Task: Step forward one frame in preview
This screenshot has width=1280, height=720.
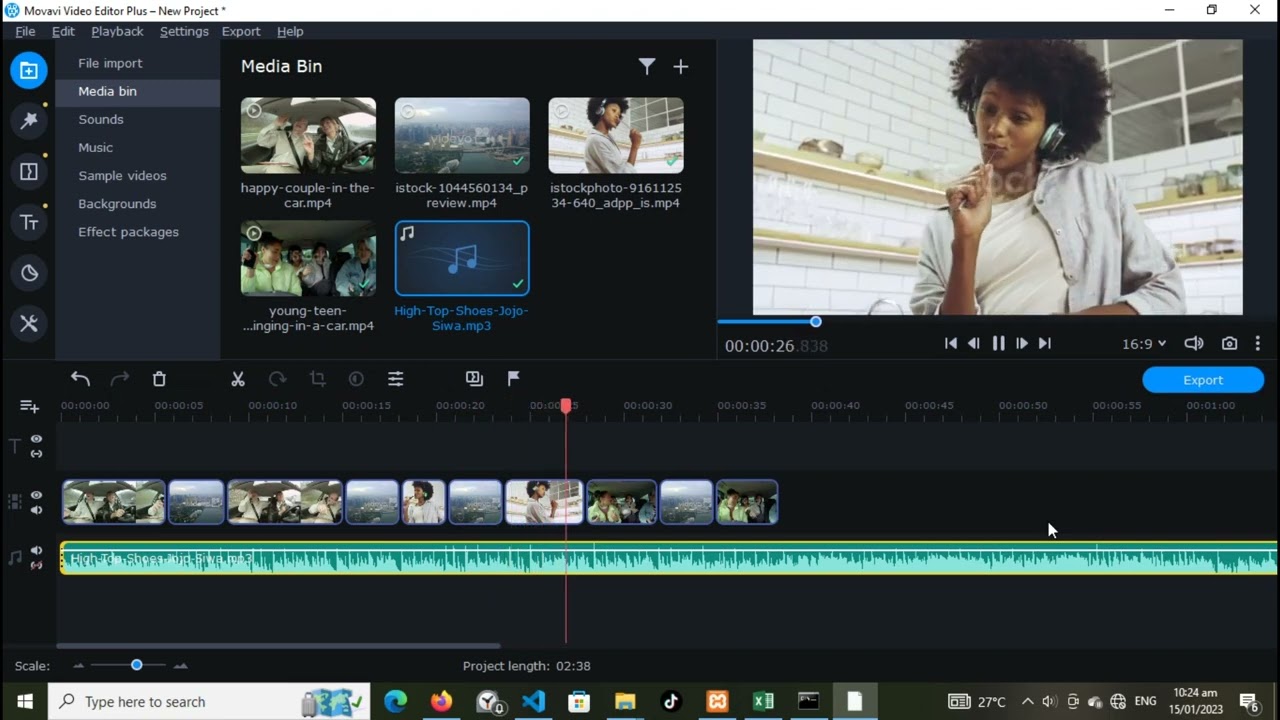Action: (x=1021, y=343)
